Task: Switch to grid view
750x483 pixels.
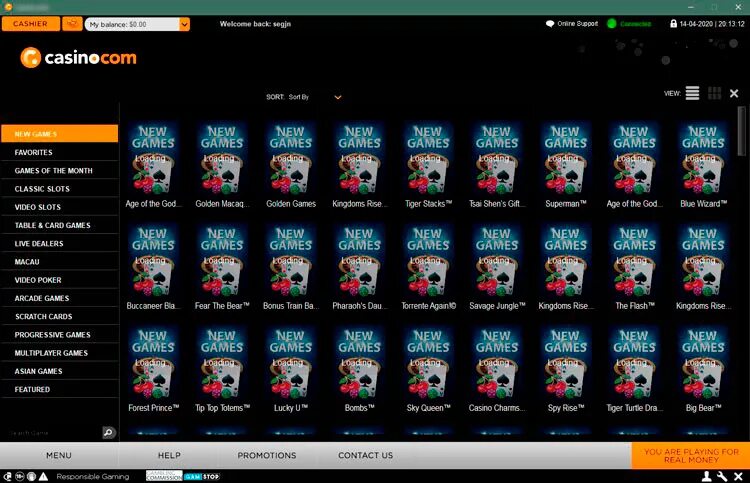Action: (714, 93)
